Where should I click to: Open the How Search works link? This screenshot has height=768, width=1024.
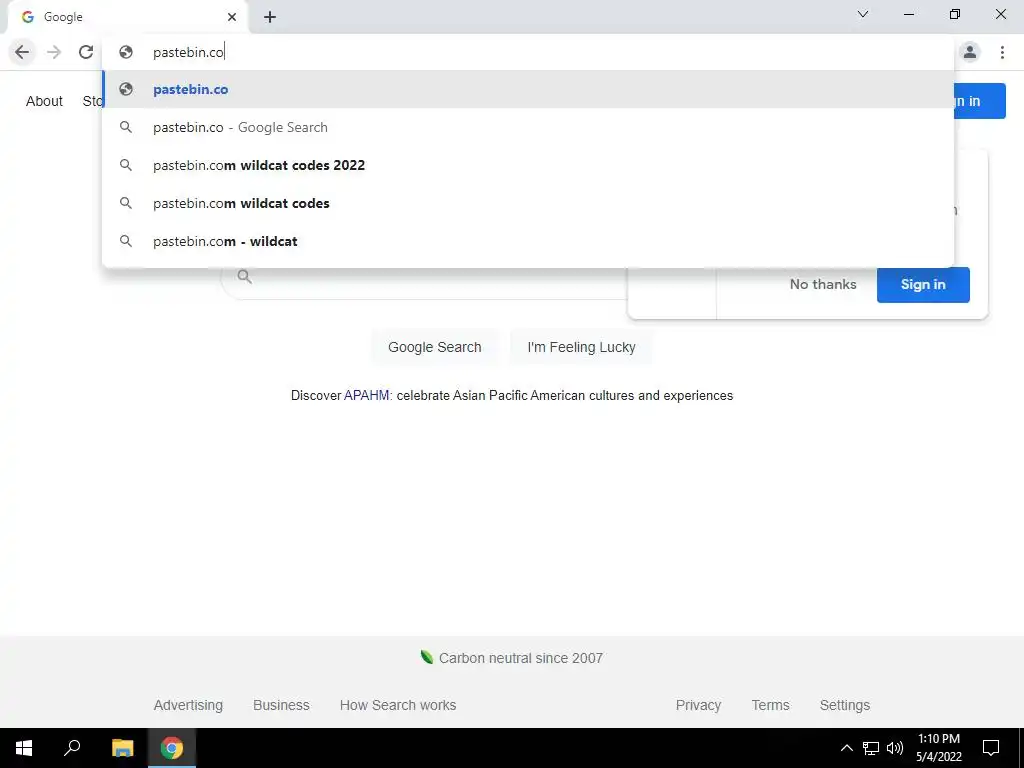pyautogui.click(x=398, y=705)
